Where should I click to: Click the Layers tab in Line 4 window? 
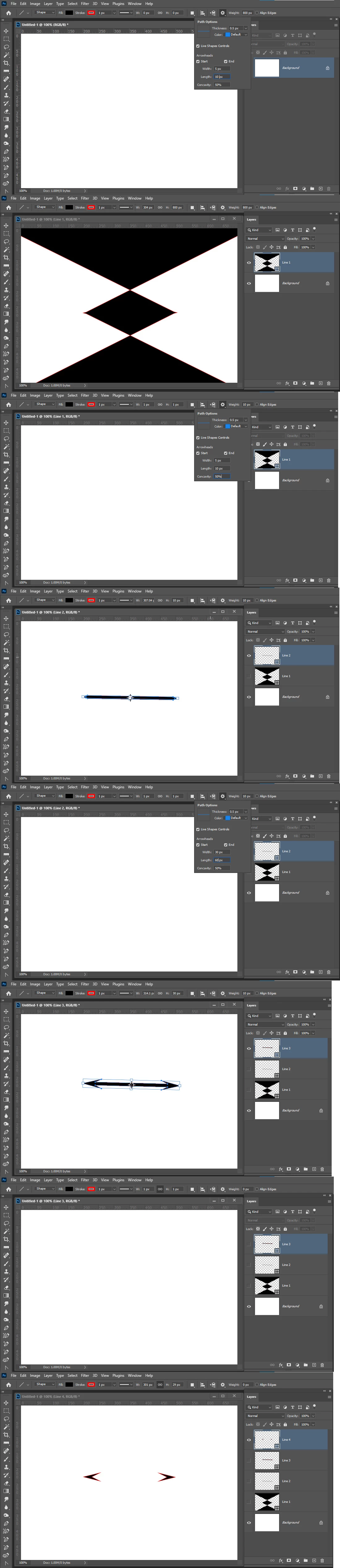click(252, 1397)
